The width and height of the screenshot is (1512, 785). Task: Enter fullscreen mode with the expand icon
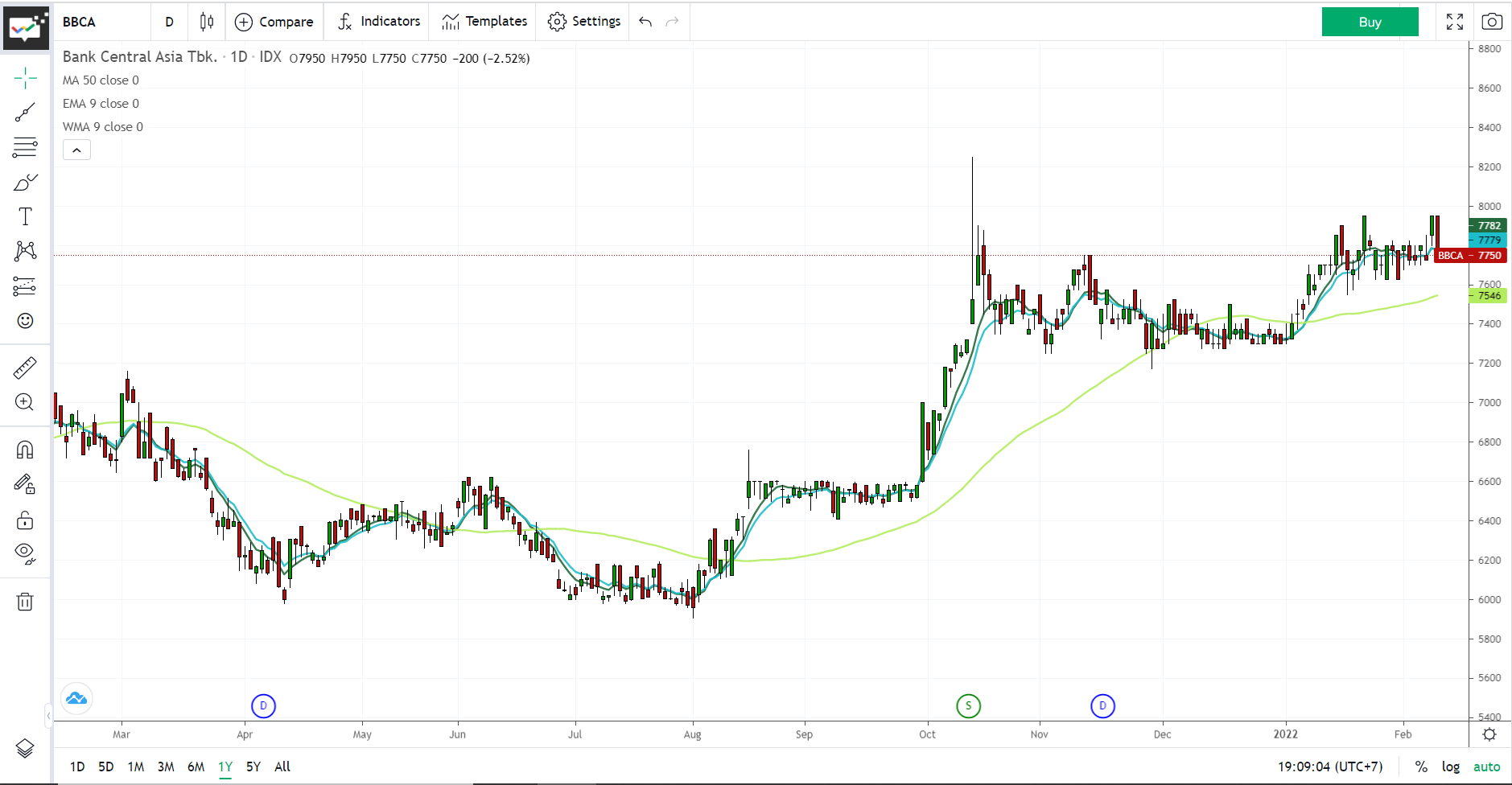pos(1455,22)
